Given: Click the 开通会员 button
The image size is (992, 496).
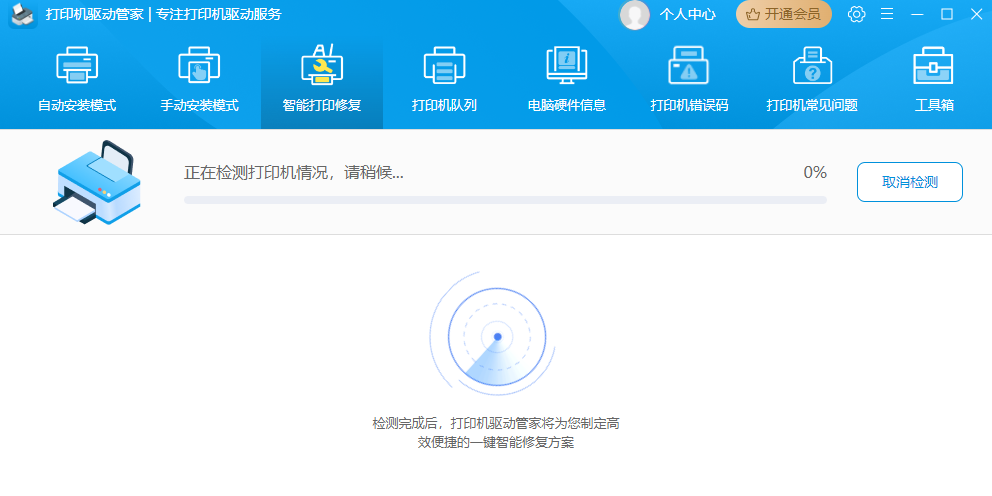Looking at the screenshot, I should (x=784, y=14).
